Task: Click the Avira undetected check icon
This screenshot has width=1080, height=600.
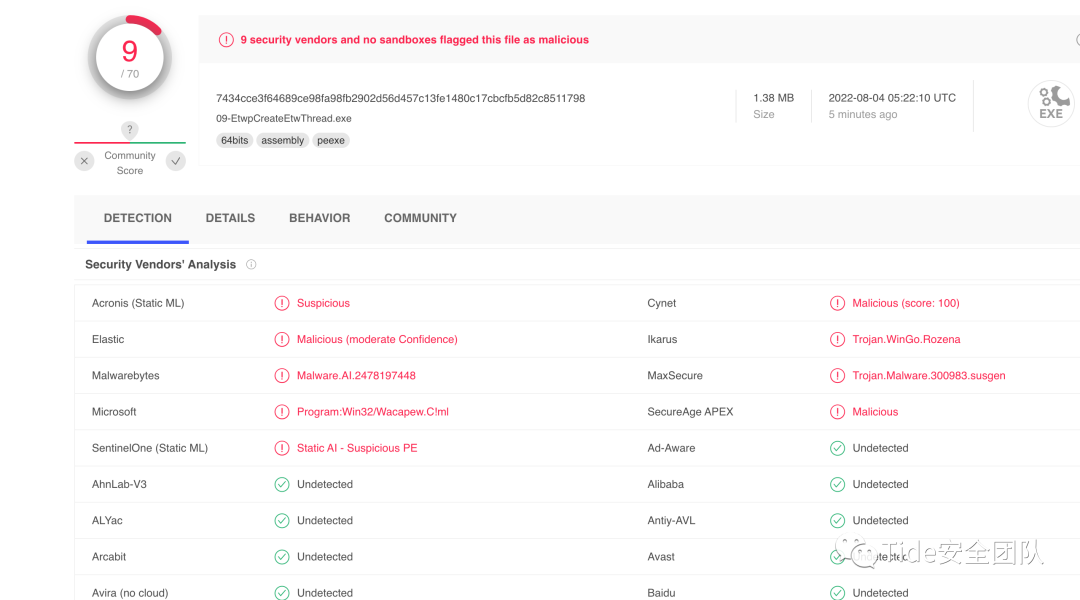Action: click(282, 592)
